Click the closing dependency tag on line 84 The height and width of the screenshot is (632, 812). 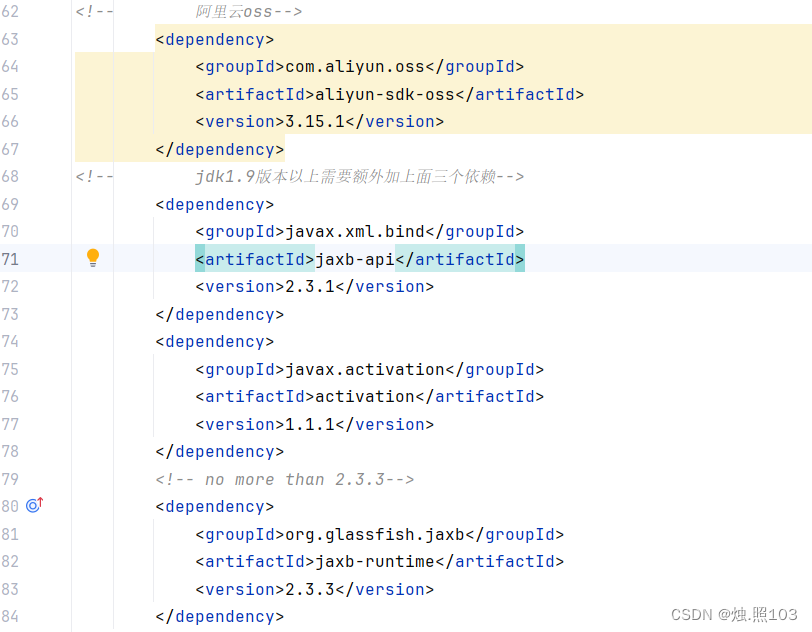220,616
